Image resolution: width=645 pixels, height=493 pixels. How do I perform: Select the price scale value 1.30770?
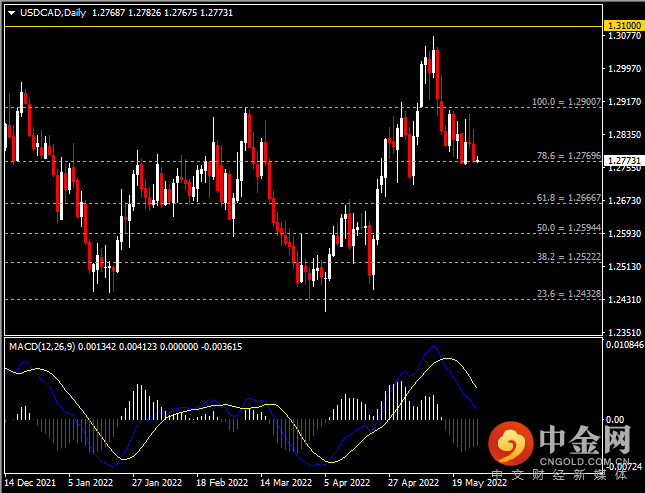point(624,36)
